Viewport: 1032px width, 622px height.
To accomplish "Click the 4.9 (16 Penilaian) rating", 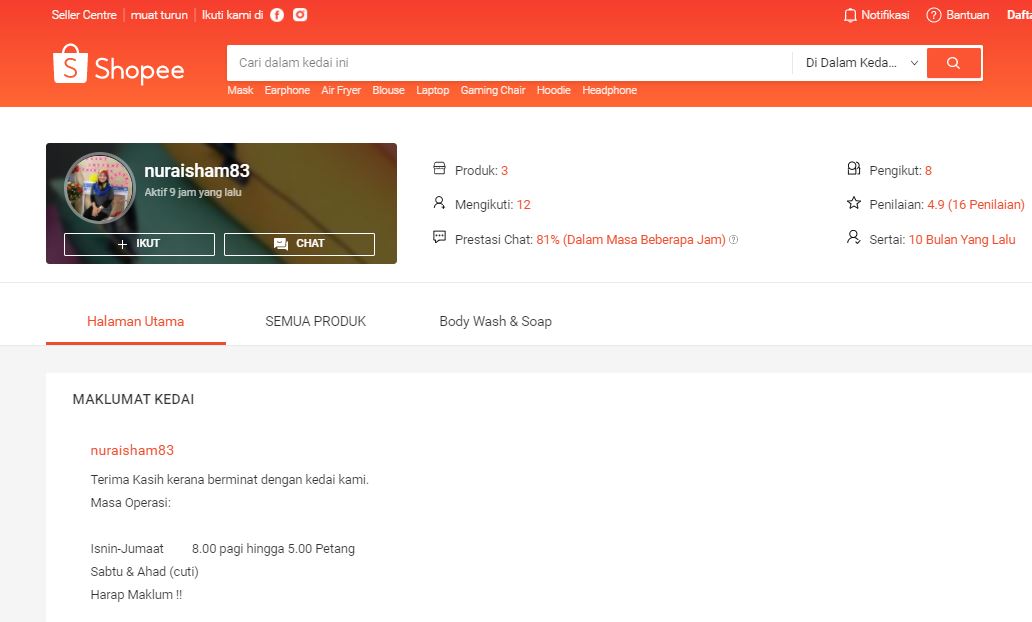I will coord(975,205).
